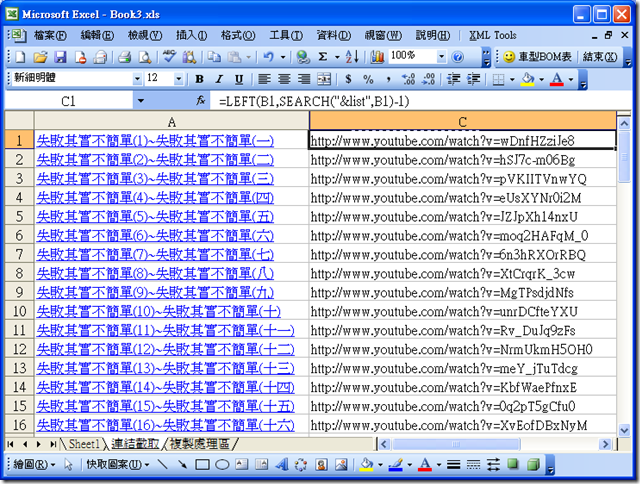Select the Rectangle drawing tool
The width and height of the screenshot is (640, 484).
(202, 464)
